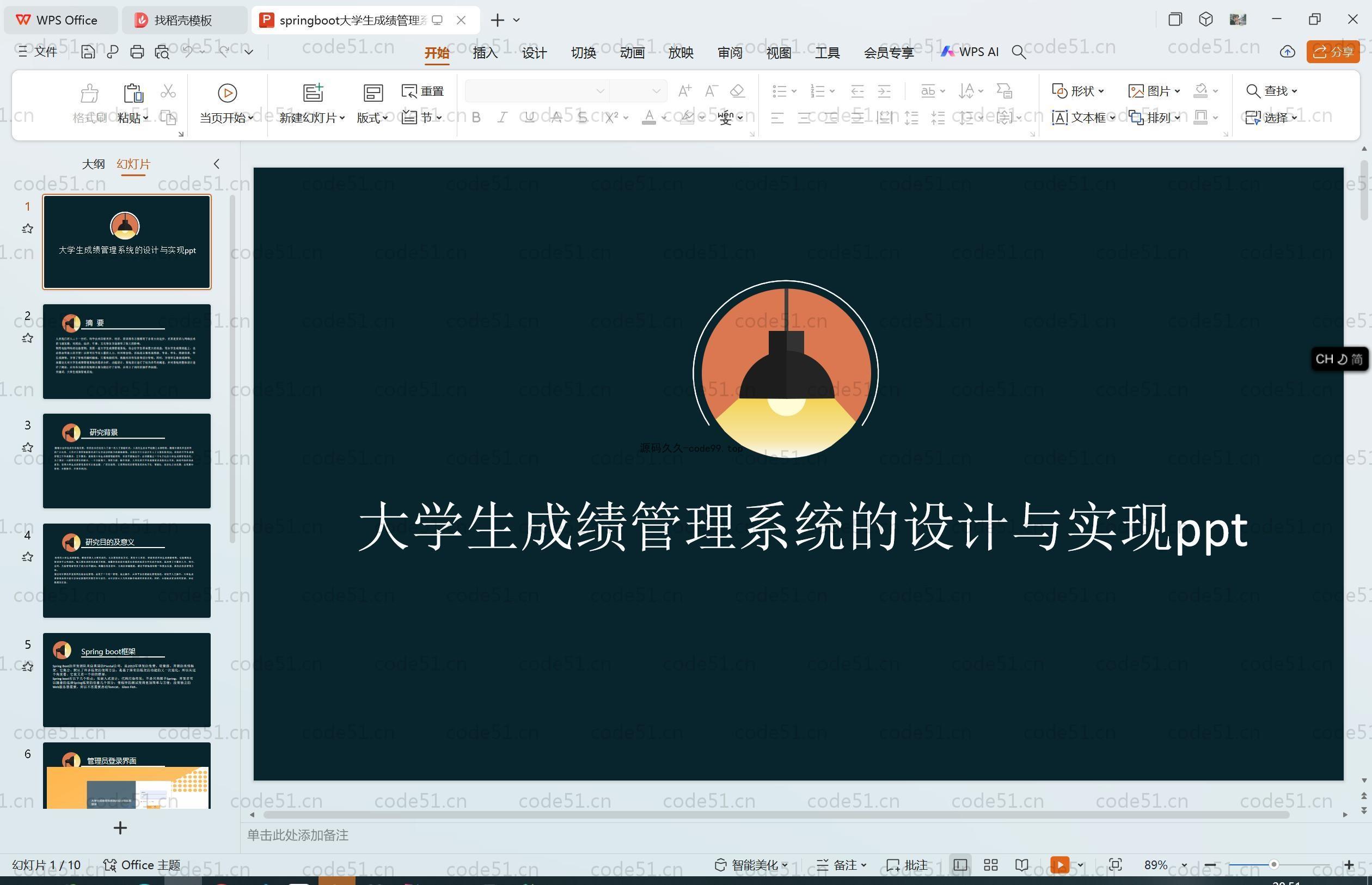Click the Decrease Font Size icon
1372x885 pixels.
(x=711, y=91)
